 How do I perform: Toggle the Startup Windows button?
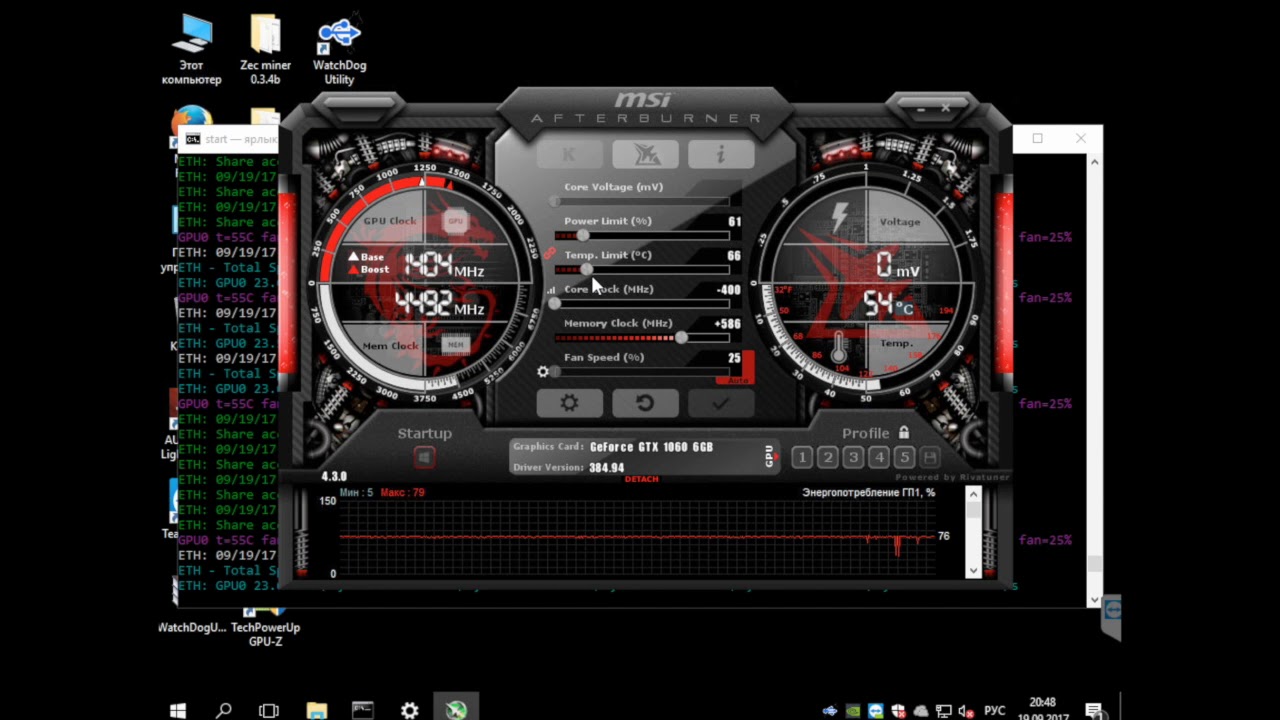tap(424, 457)
